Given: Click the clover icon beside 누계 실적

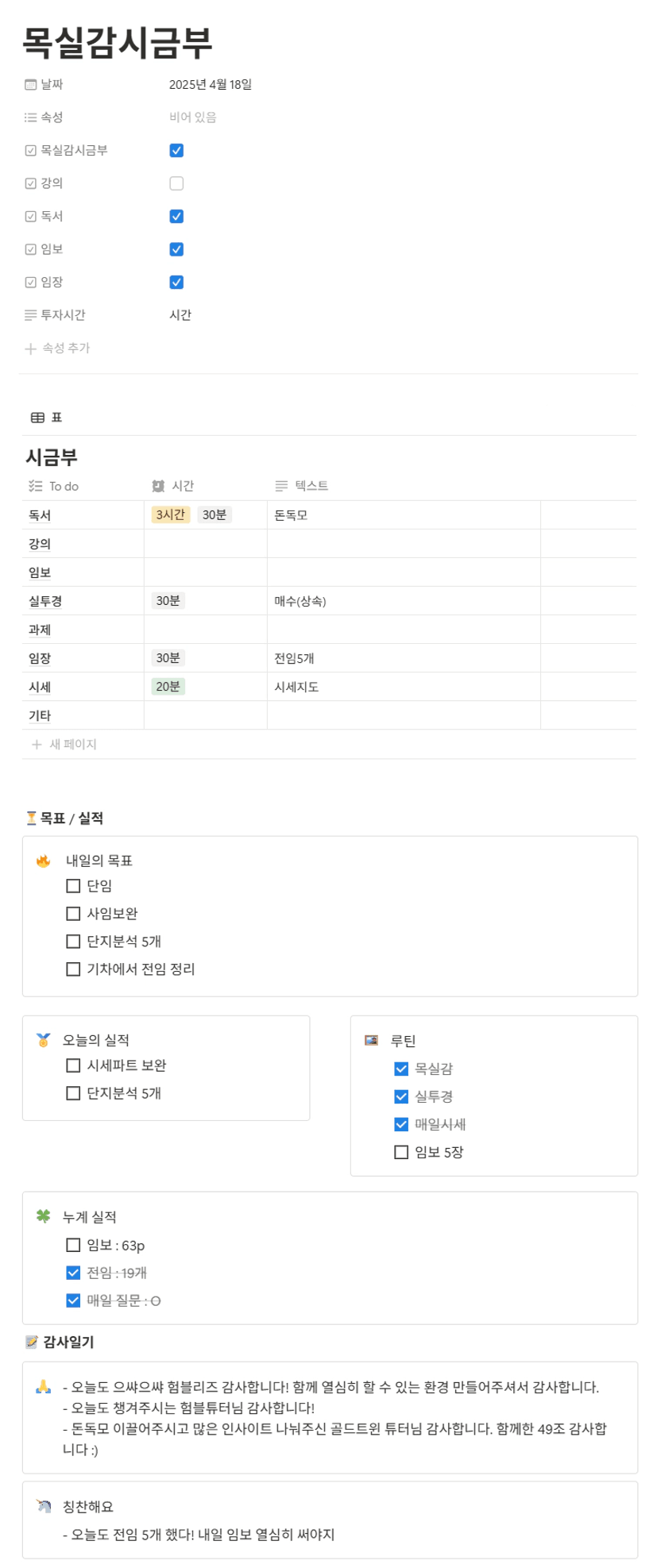Looking at the screenshot, I should click(44, 1216).
